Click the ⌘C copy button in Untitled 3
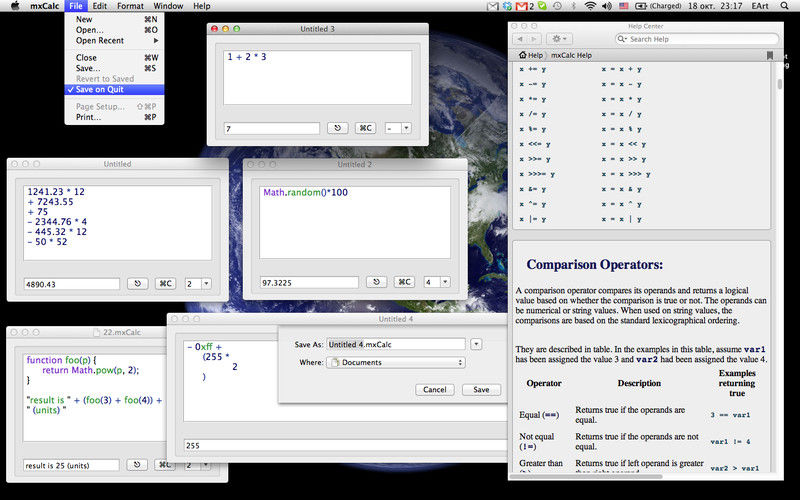 point(365,128)
